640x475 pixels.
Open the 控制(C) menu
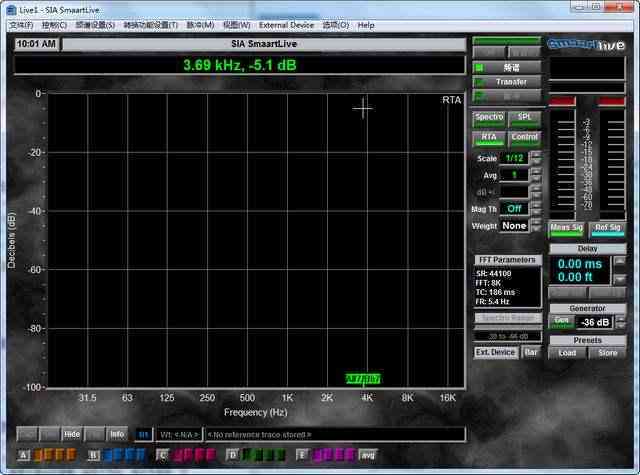click(x=54, y=25)
